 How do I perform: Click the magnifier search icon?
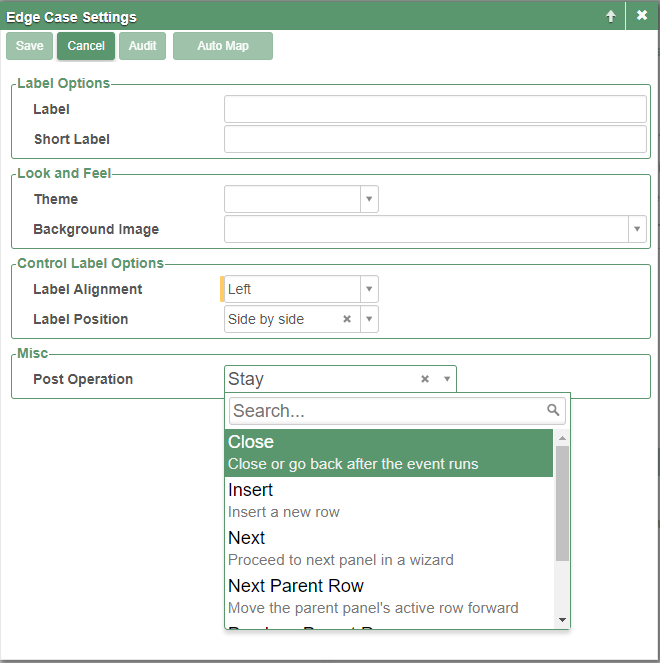coord(553,410)
